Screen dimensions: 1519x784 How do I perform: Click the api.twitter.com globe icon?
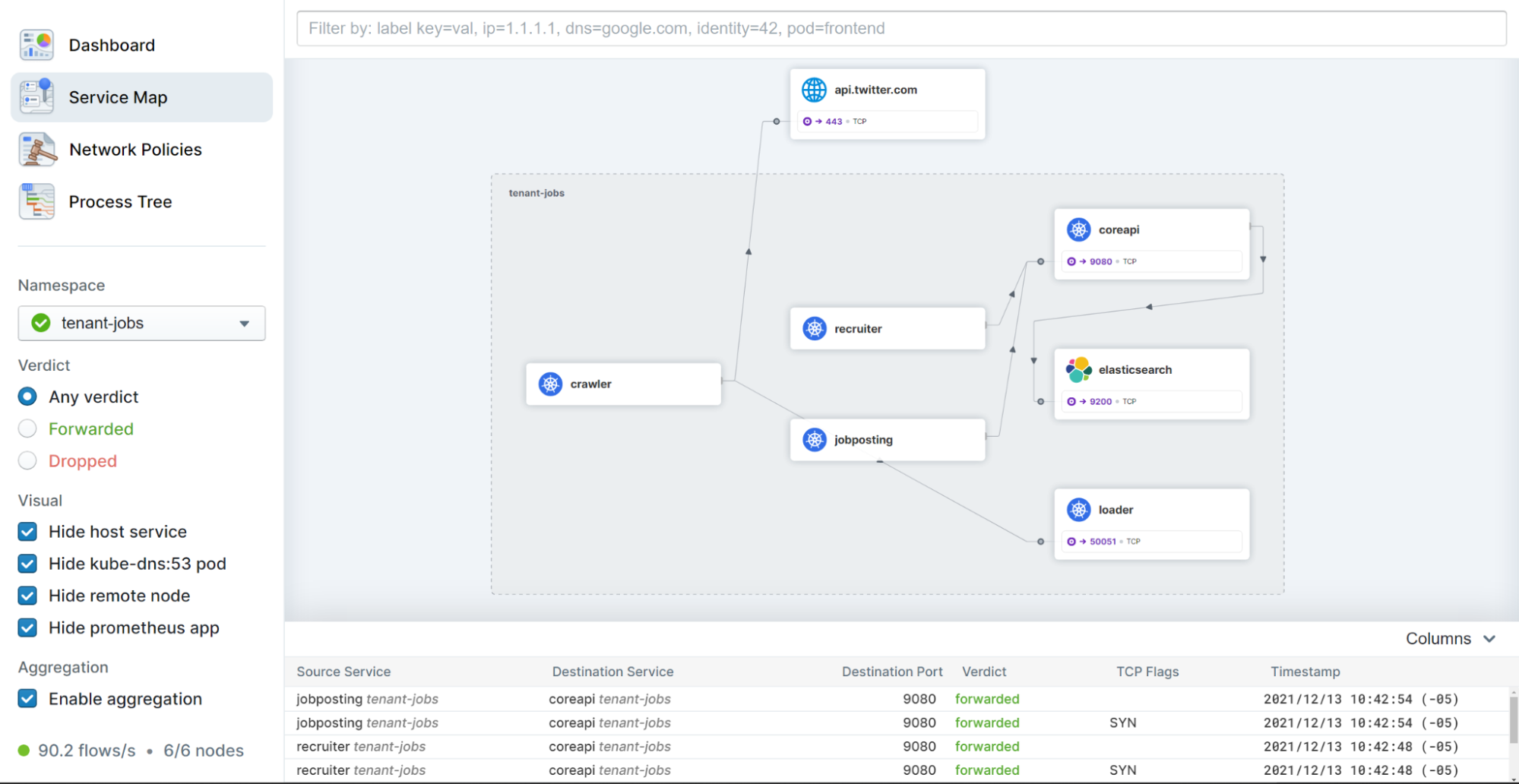click(x=814, y=90)
